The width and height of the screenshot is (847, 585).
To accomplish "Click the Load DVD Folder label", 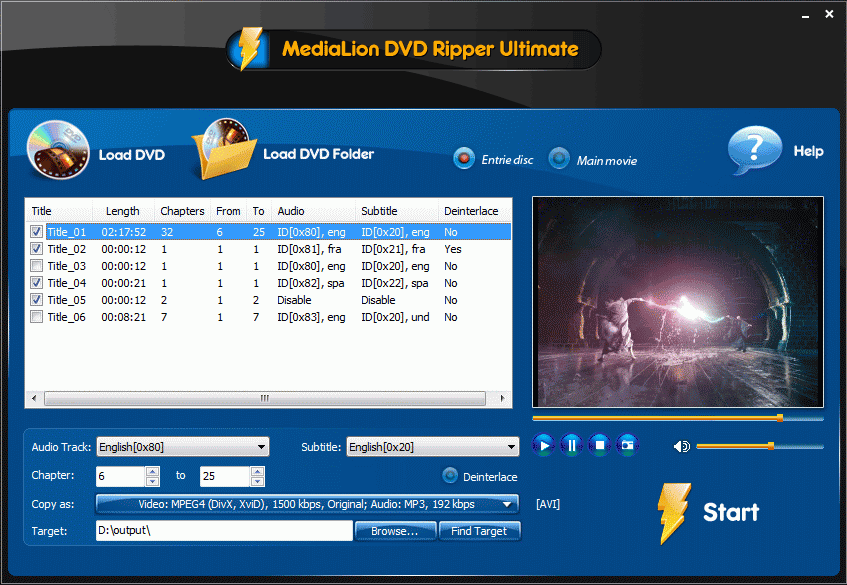I will tap(318, 154).
